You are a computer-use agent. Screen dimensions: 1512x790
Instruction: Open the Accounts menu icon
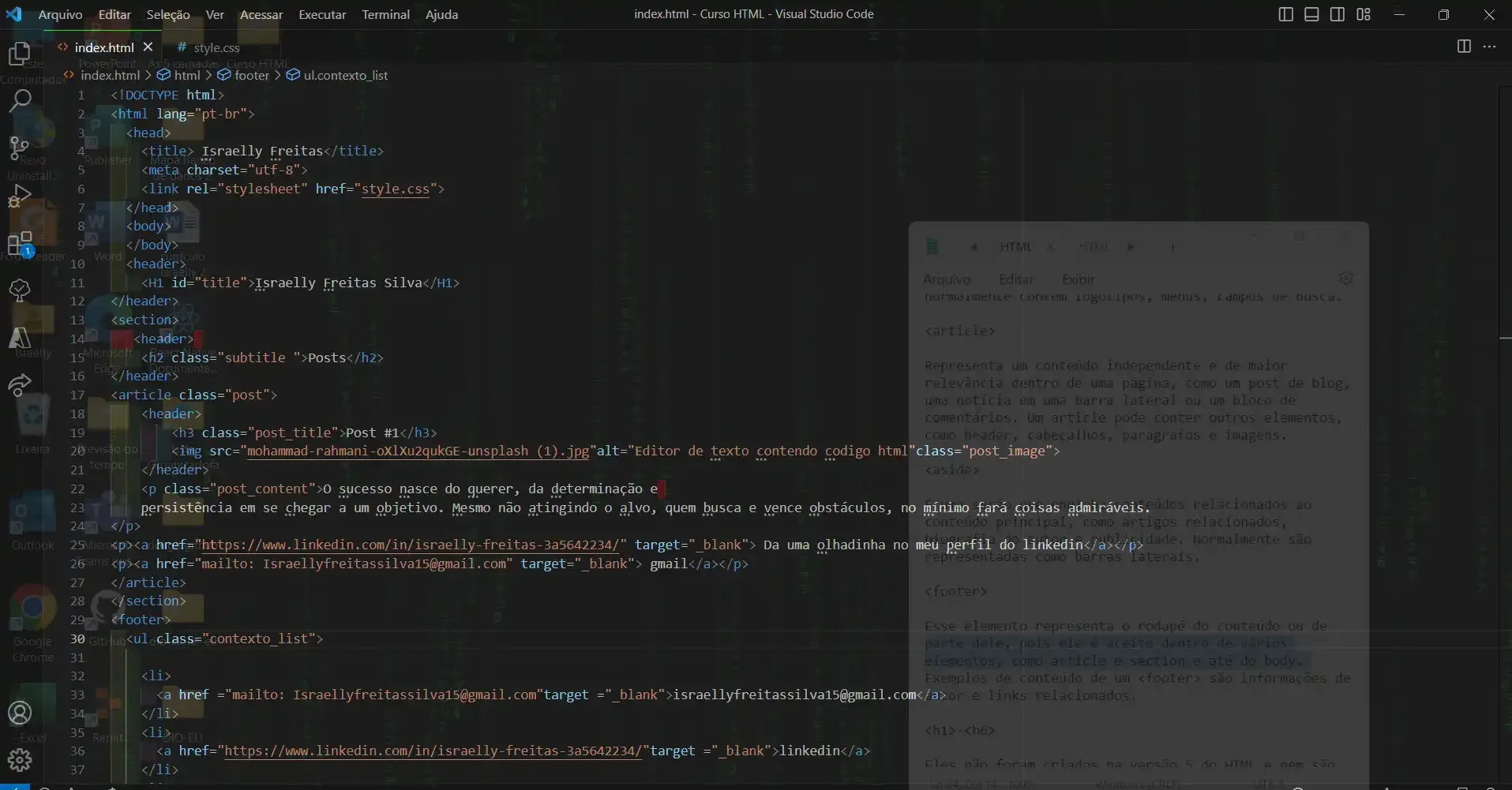[x=19, y=713]
